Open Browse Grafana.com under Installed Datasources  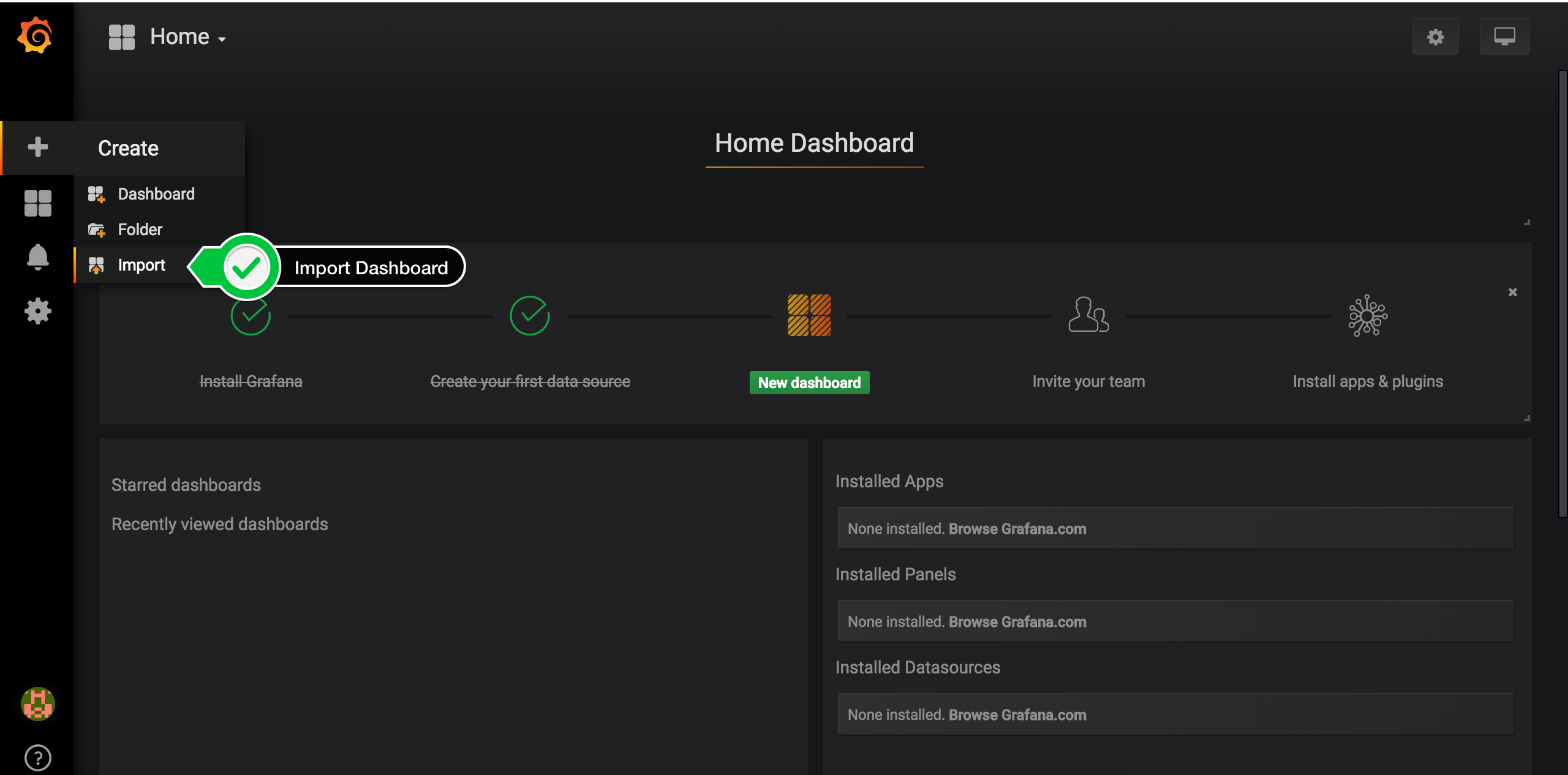coord(1017,715)
